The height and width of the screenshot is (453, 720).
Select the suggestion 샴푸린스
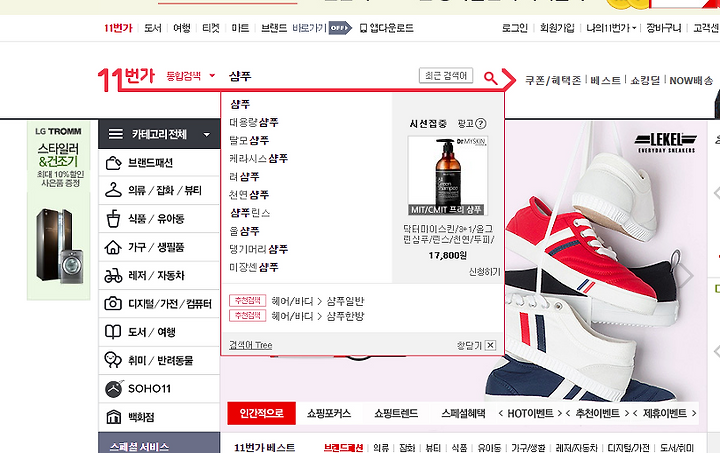tap(250, 213)
